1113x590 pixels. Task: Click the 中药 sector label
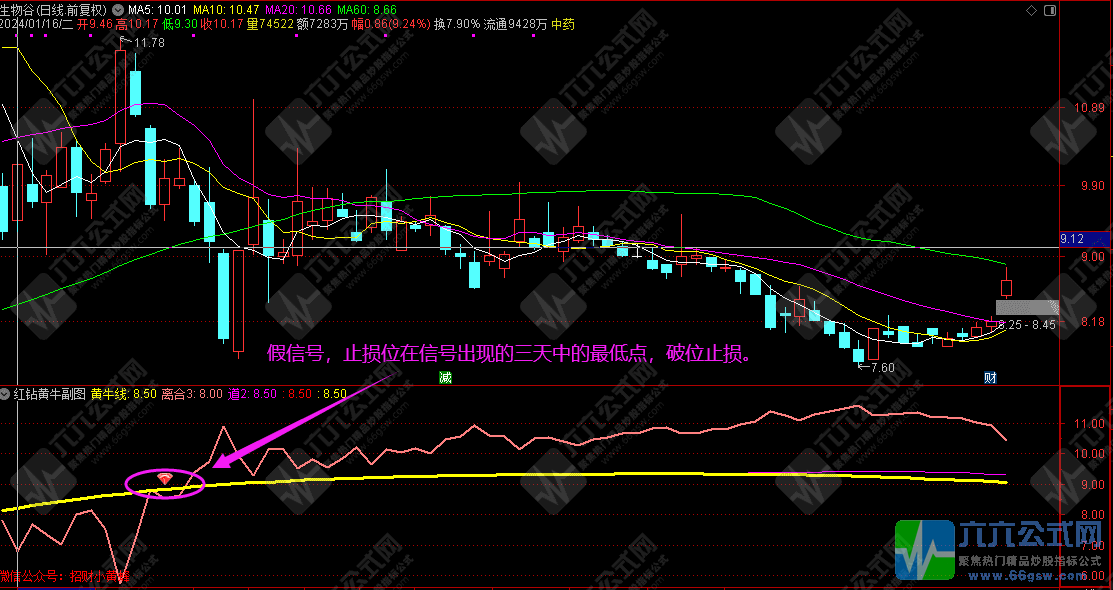(566, 23)
